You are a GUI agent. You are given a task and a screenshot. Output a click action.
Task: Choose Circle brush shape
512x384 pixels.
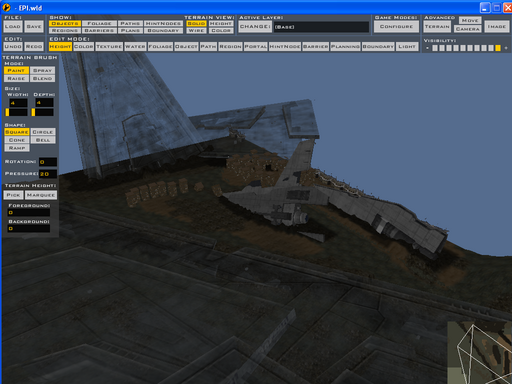pyautogui.click(x=43, y=132)
